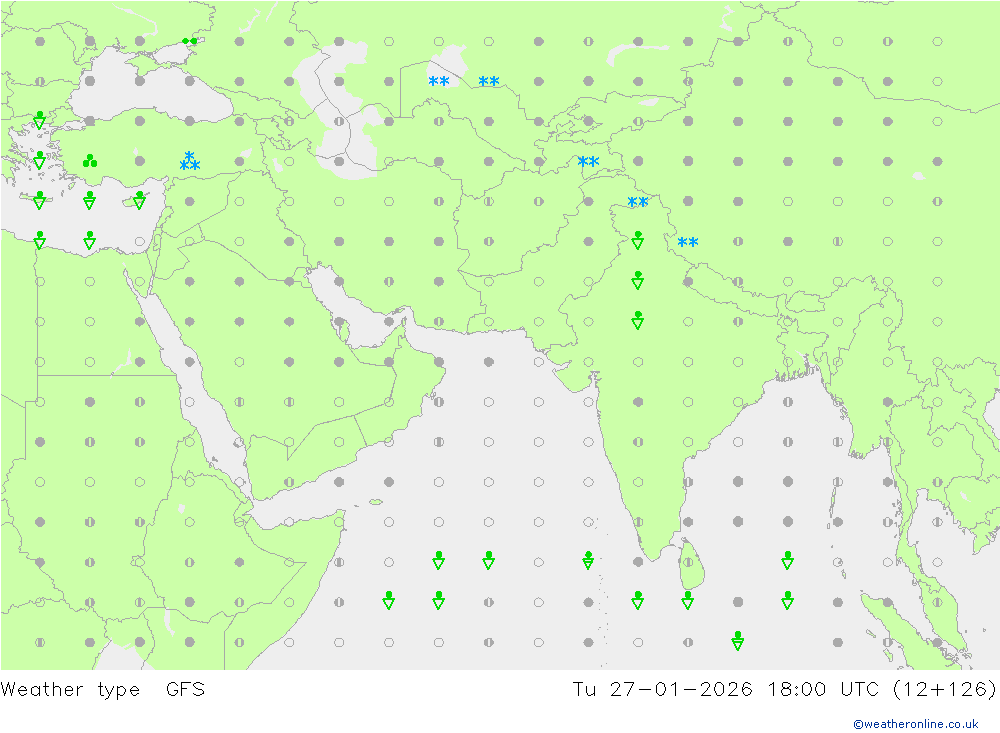Select the 'Tu 27-01-2026 18:00 UTC (12+126)' timestamp
Image resolution: width=1000 pixels, height=733 pixels.
(x=784, y=689)
